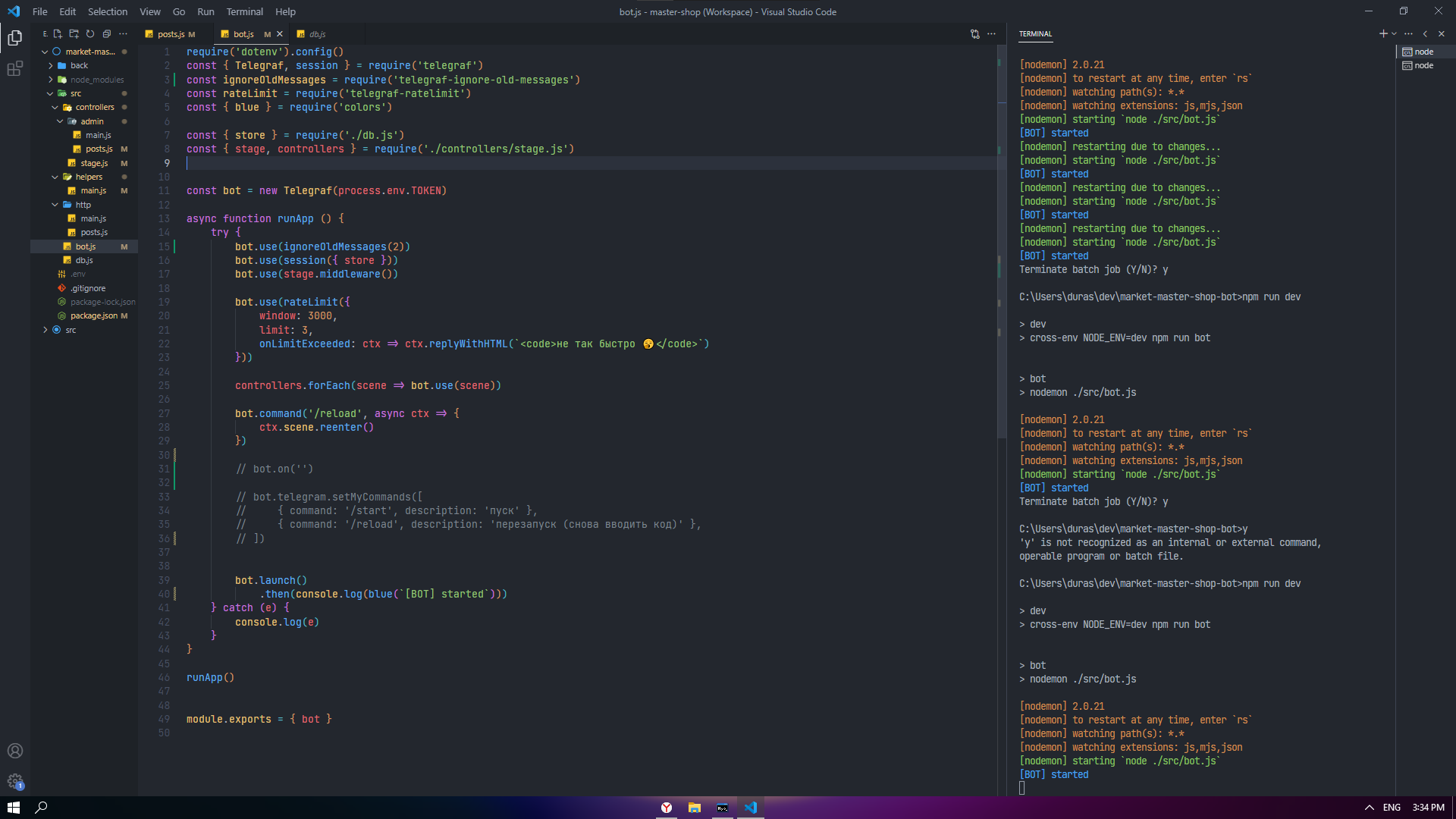Create a new file in the Explorer
1456x819 pixels.
pos(57,33)
